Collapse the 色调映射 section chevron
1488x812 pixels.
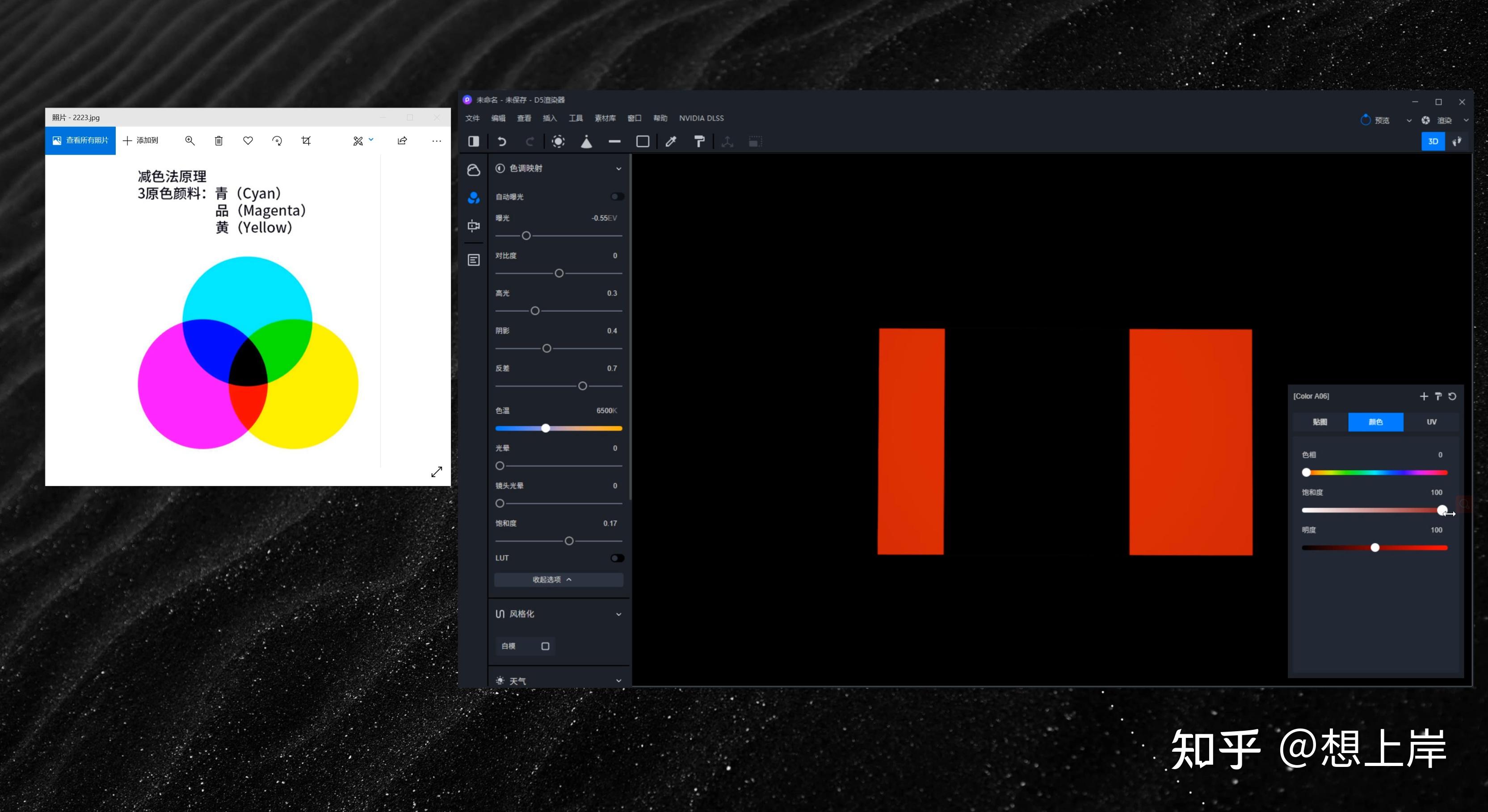[618, 169]
